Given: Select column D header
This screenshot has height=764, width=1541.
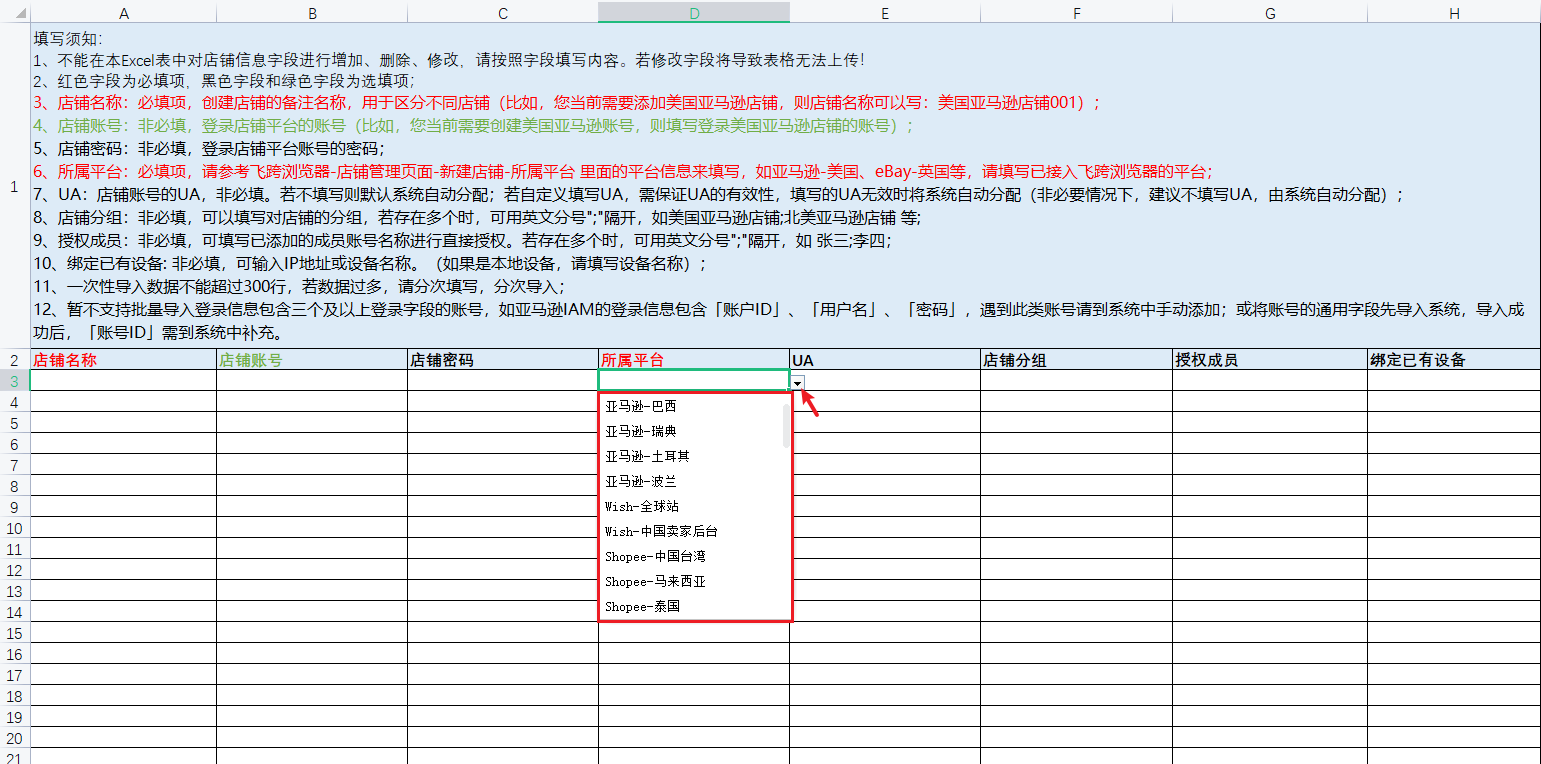Looking at the screenshot, I should coord(694,12).
